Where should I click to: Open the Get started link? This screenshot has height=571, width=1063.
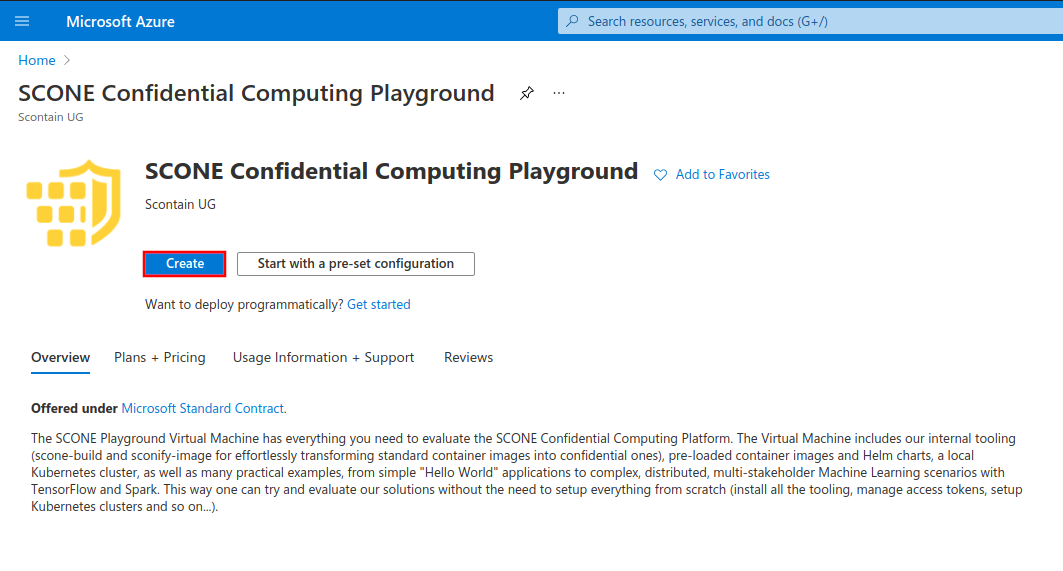[379, 304]
